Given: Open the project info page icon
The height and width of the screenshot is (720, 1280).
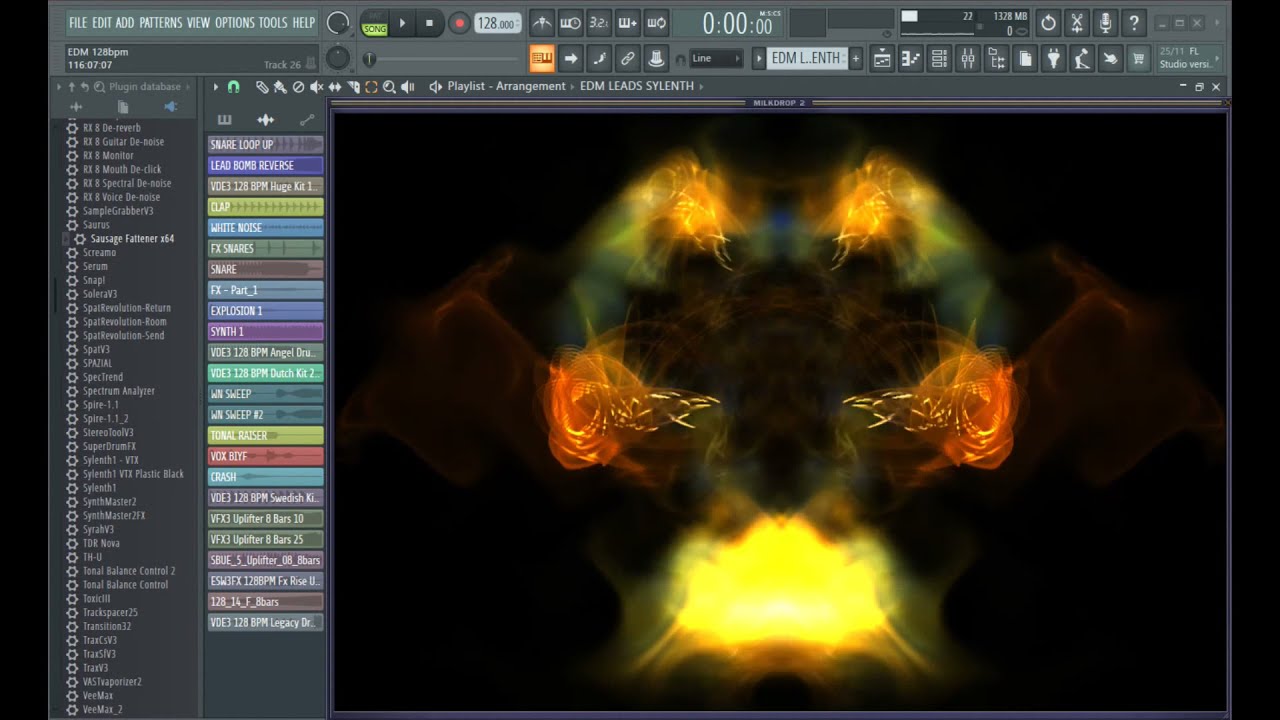Looking at the screenshot, I should pyautogui.click(x=1025, y=59).
